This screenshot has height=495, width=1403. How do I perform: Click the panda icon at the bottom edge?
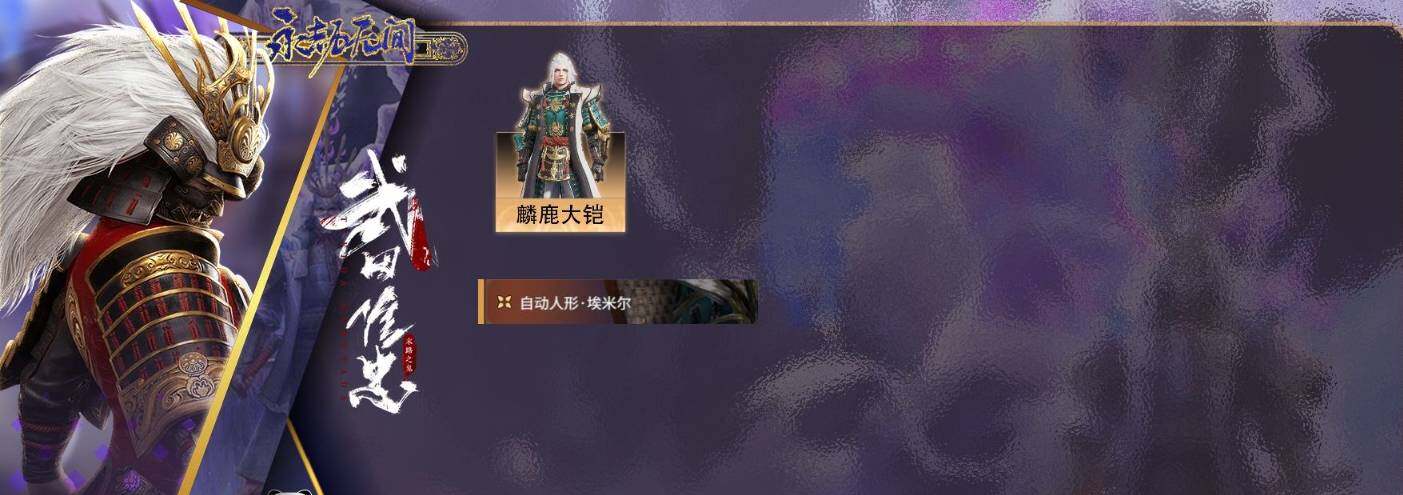click(x=283, y=491)
